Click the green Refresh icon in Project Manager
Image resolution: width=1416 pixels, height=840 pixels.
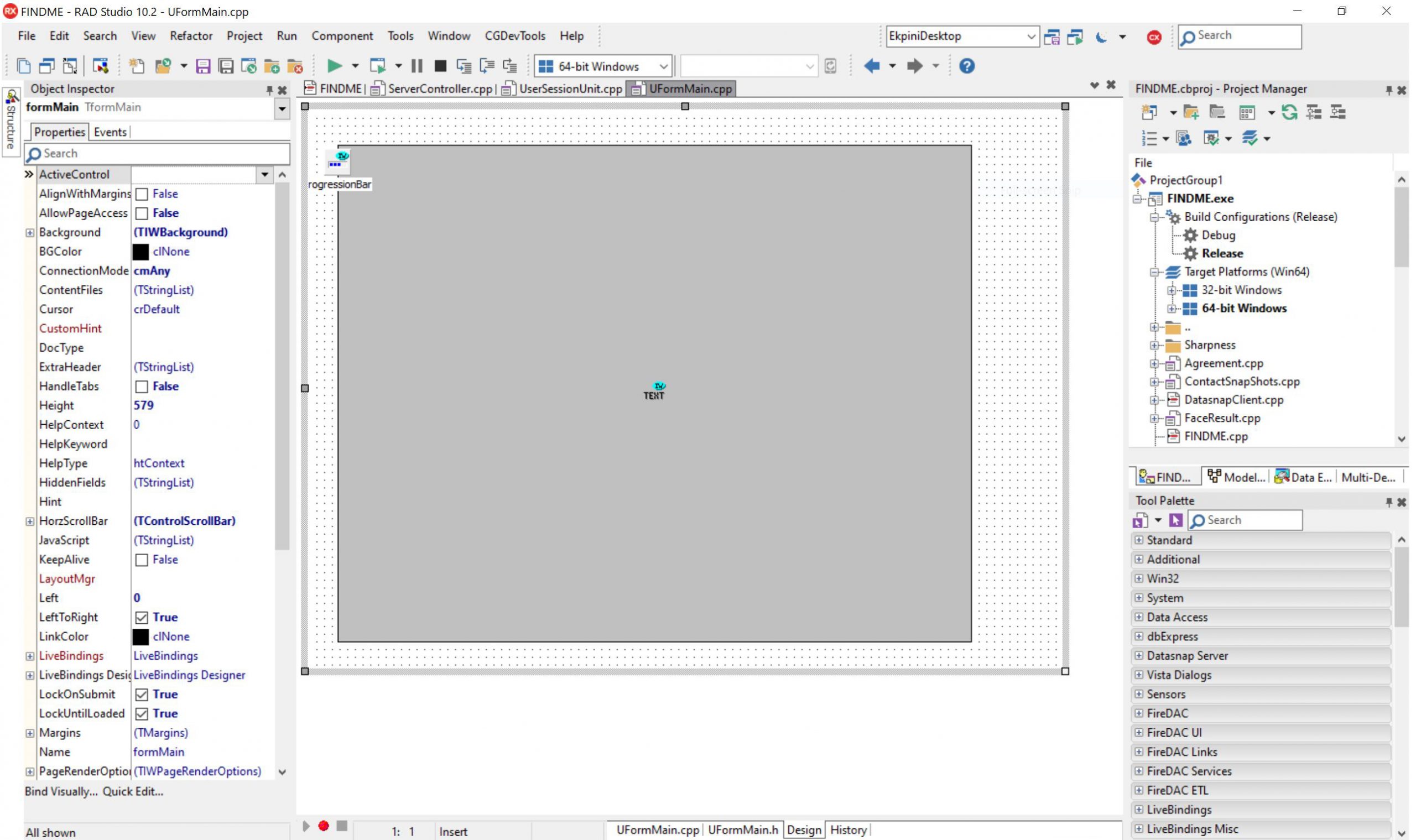[1289, 112]
